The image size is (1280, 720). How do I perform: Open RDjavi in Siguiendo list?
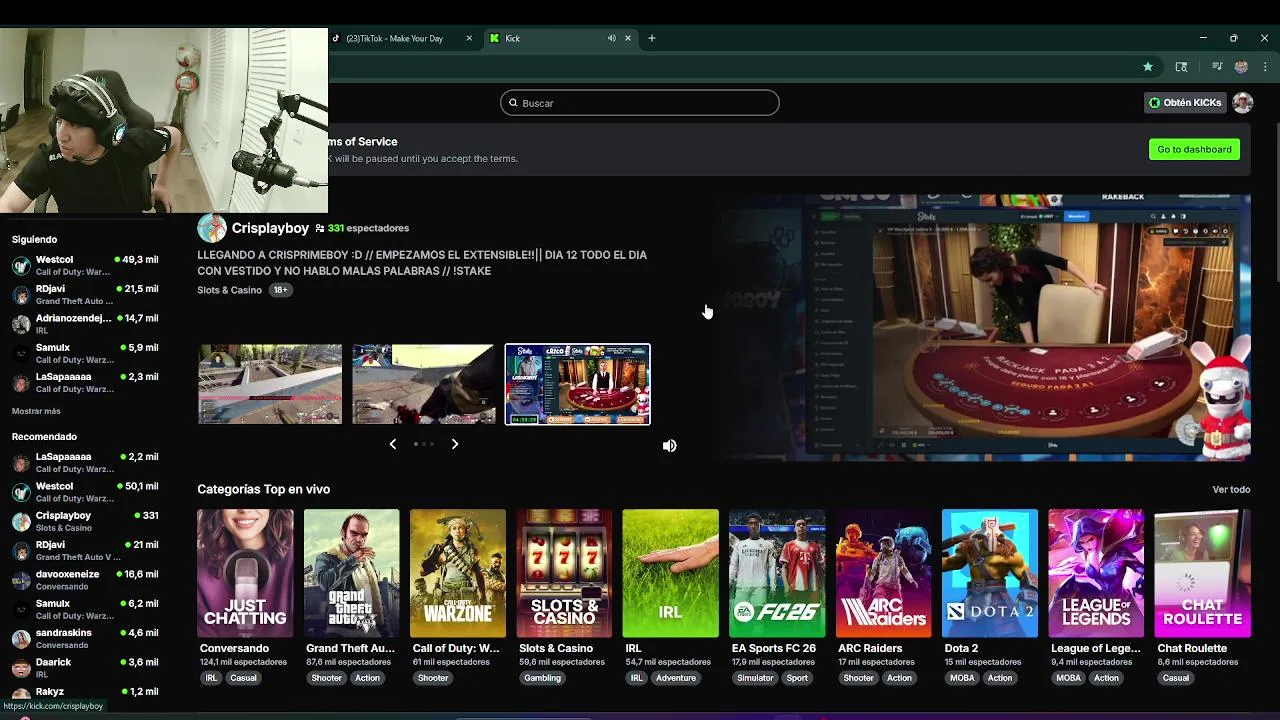coord(85,294)
